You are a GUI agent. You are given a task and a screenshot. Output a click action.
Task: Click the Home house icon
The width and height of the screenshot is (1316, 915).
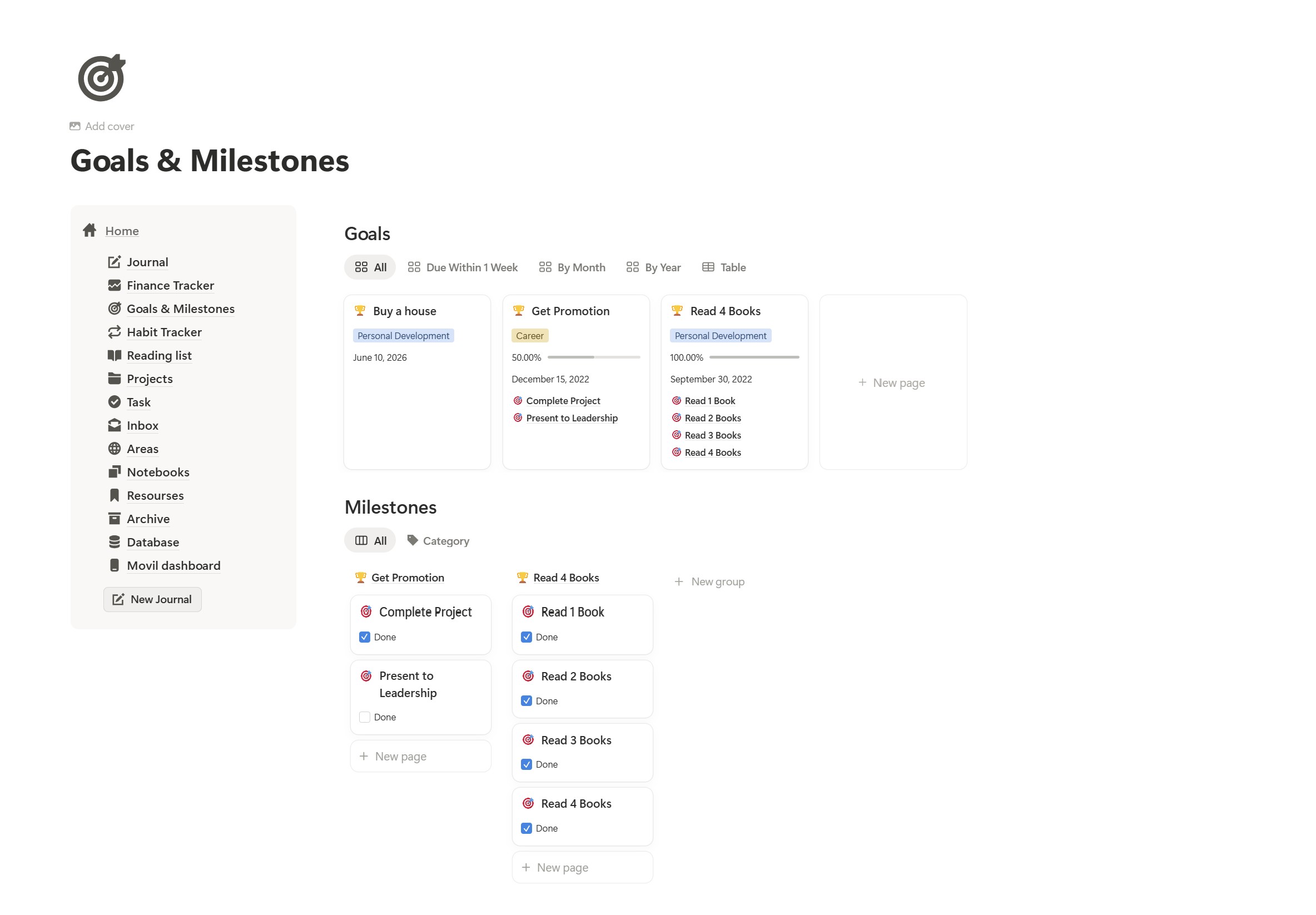[90, 230]
